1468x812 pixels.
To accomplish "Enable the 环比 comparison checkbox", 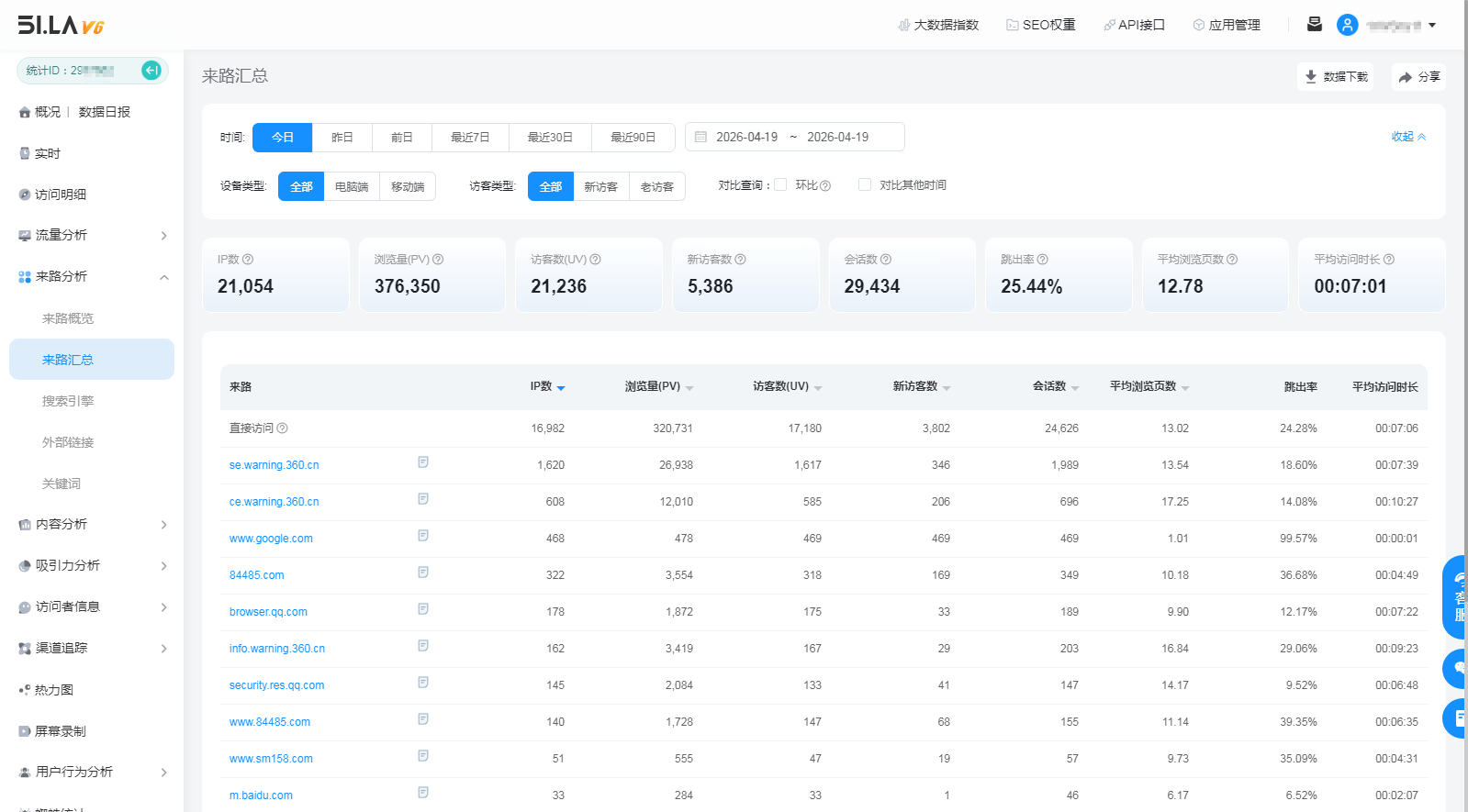I will [x=780, y=184].
